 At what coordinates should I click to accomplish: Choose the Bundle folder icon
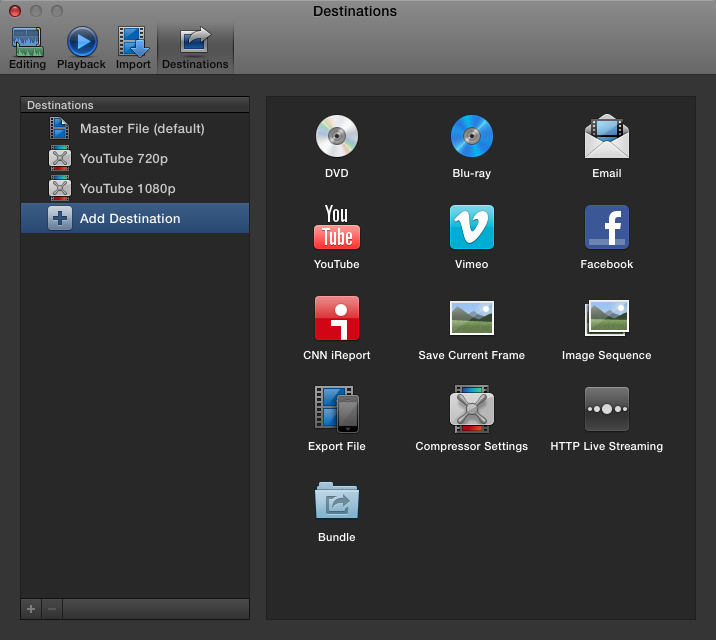coord(337,500)
